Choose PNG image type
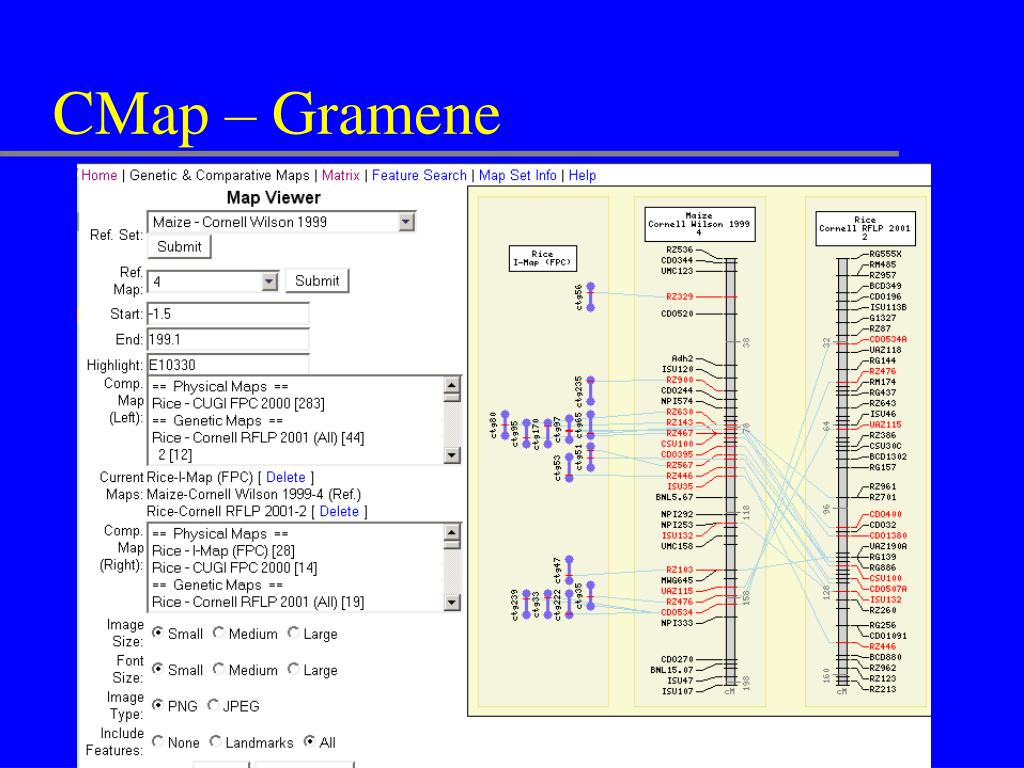1024x768 pixels. (157, 705)
